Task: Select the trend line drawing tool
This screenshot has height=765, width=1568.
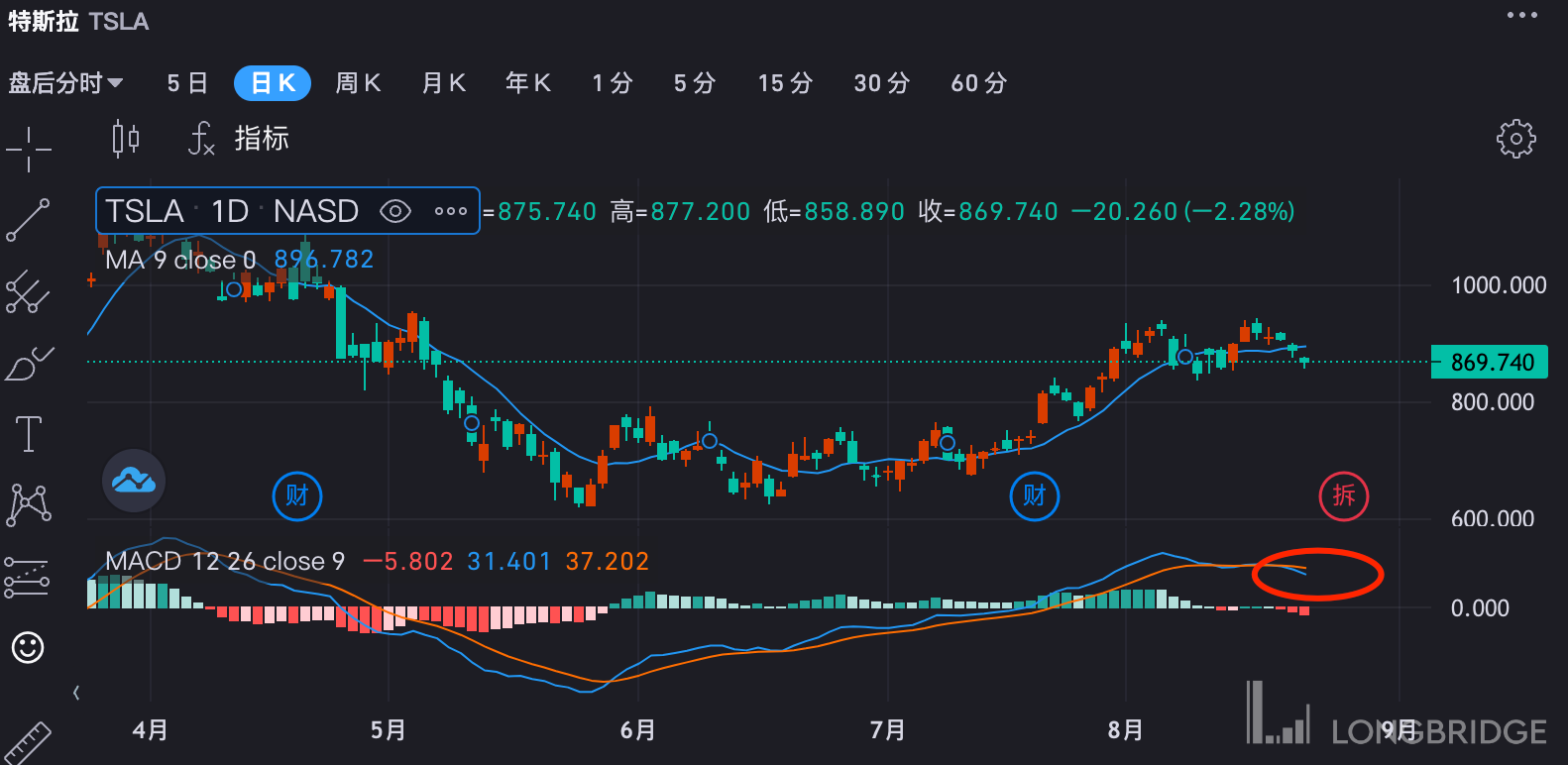Action: click(28, 220)
